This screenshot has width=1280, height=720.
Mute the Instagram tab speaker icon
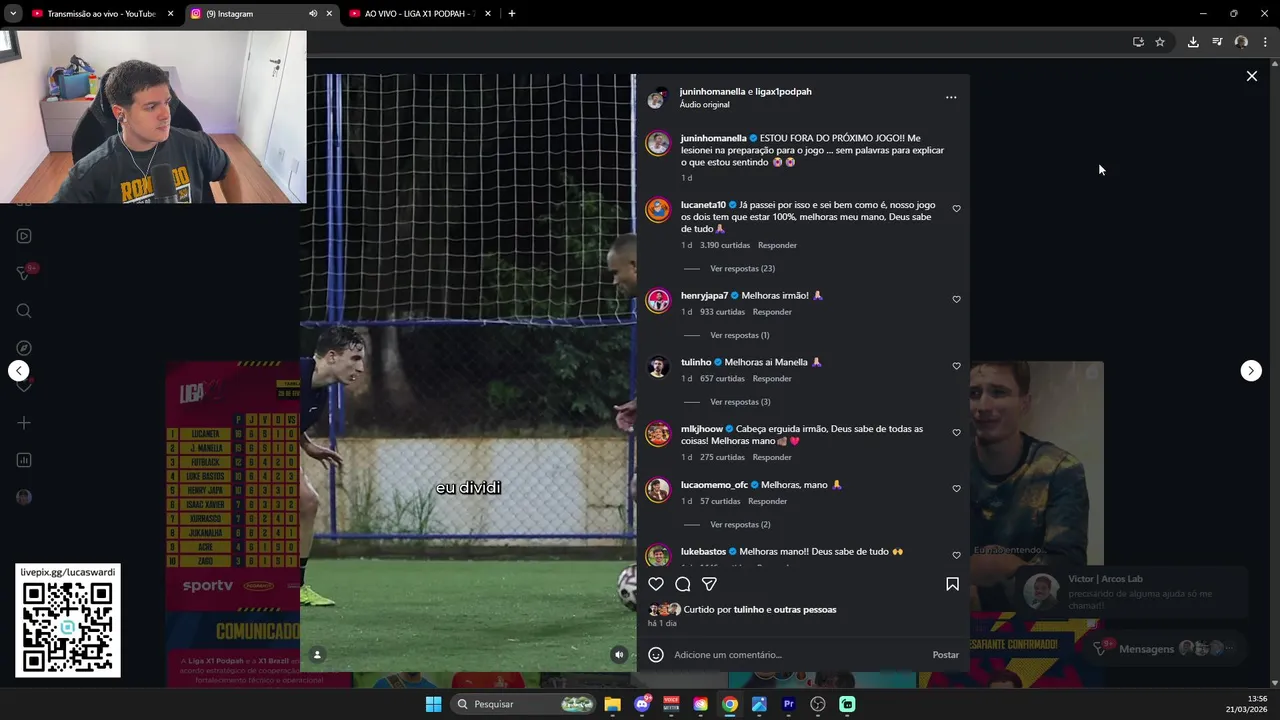pos(313,14)
